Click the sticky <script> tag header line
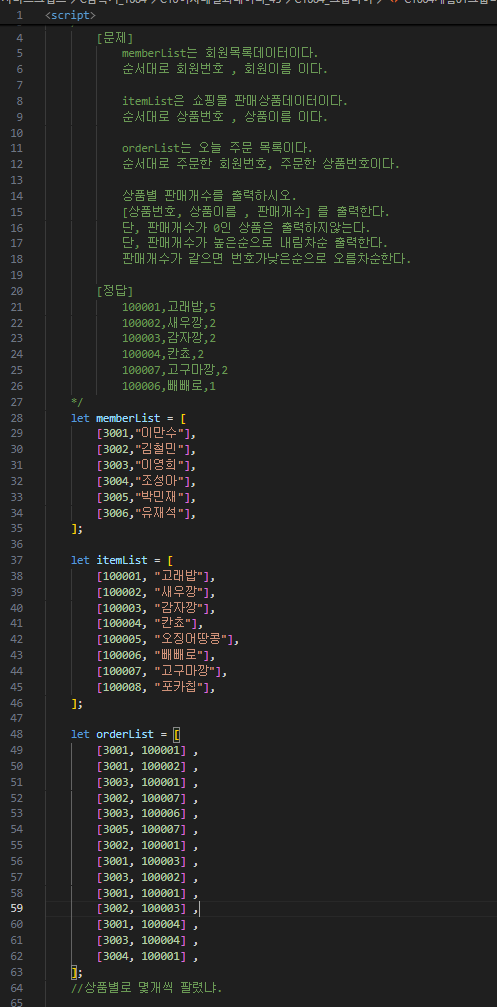497x1007 pixels. [x=71, y=15]
